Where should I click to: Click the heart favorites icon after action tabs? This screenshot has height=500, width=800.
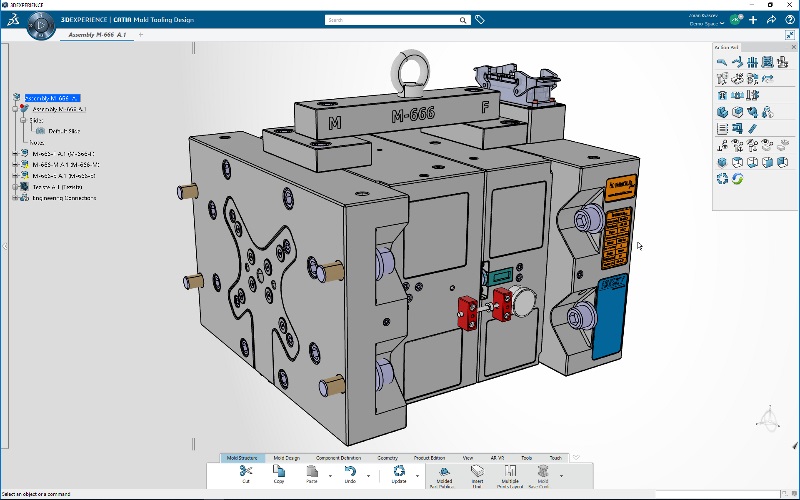[x=576, y=457]
